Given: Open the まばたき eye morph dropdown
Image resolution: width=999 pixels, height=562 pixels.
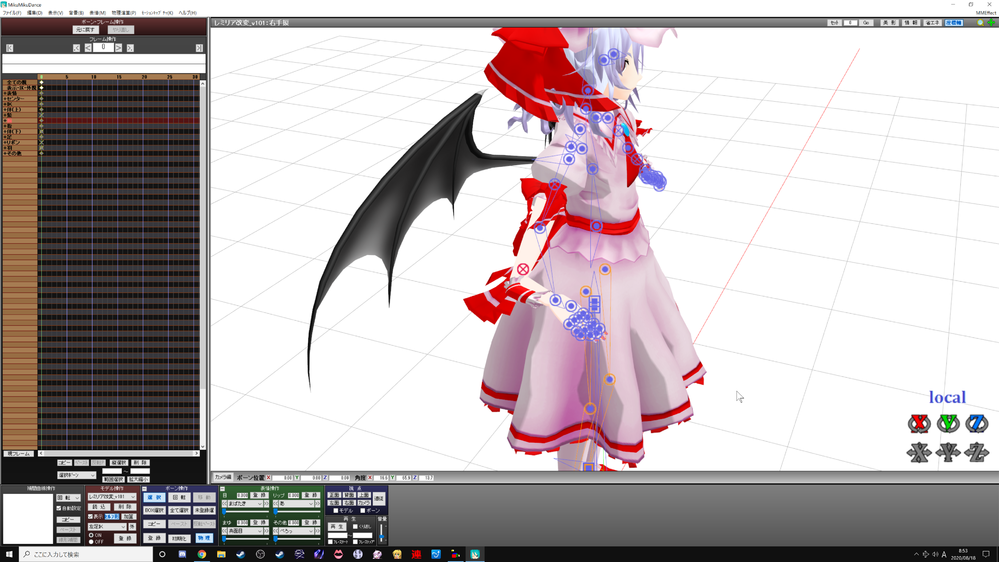Looking at the screenshot, I should (x=244, y=503).
